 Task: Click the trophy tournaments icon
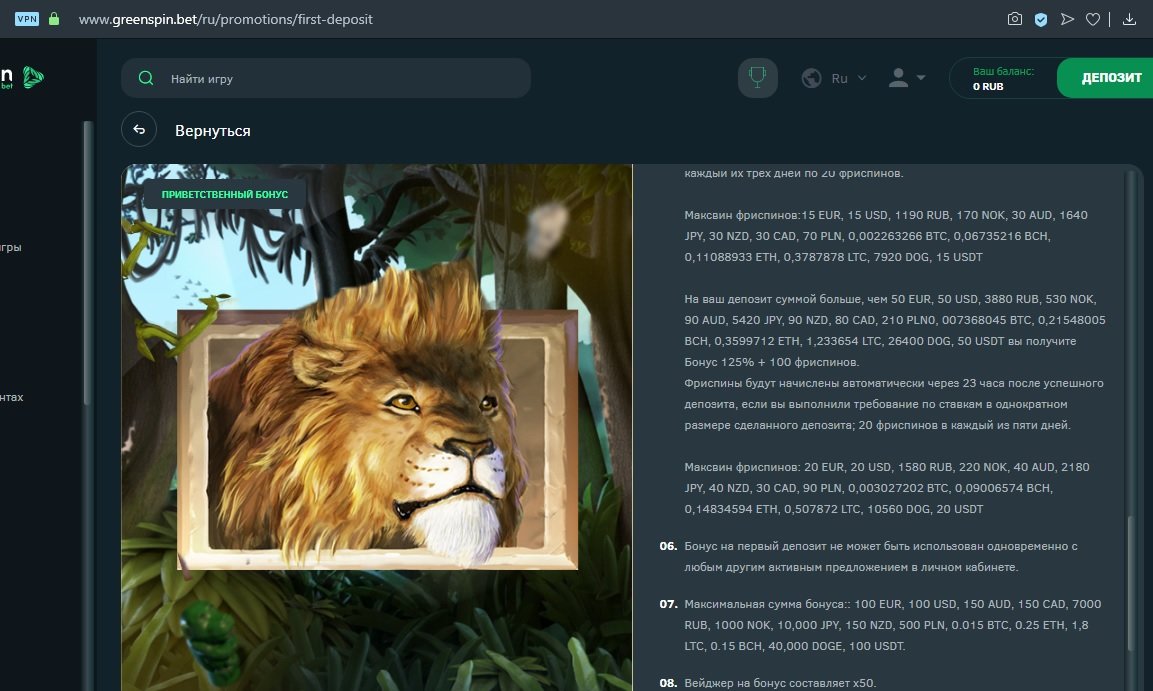click(x=758, y=78)
